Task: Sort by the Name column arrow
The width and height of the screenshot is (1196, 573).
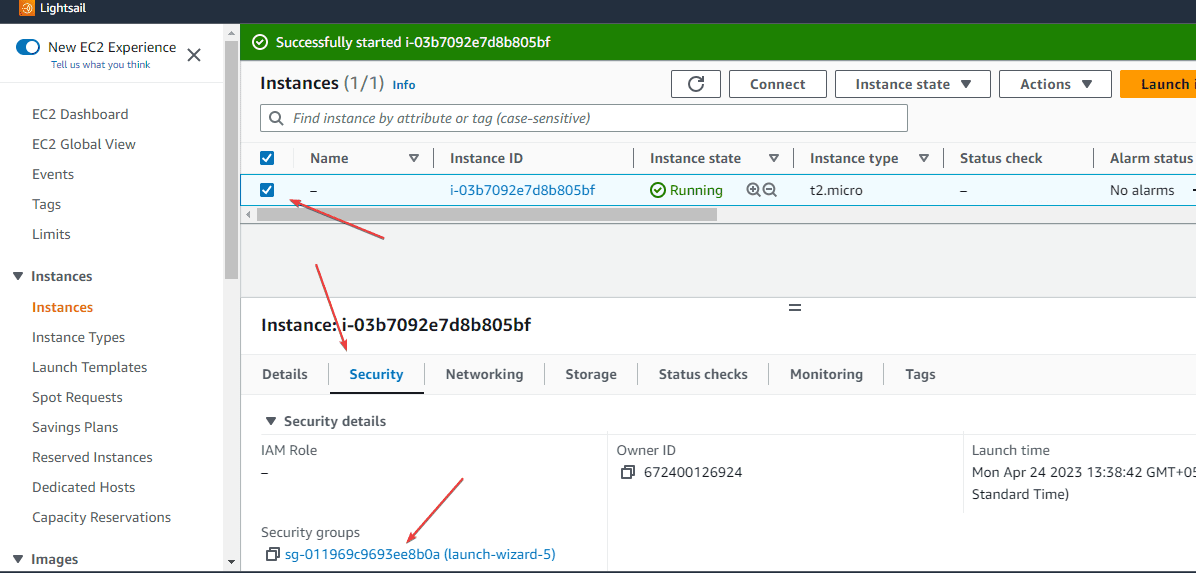Action: coord(414,159)
